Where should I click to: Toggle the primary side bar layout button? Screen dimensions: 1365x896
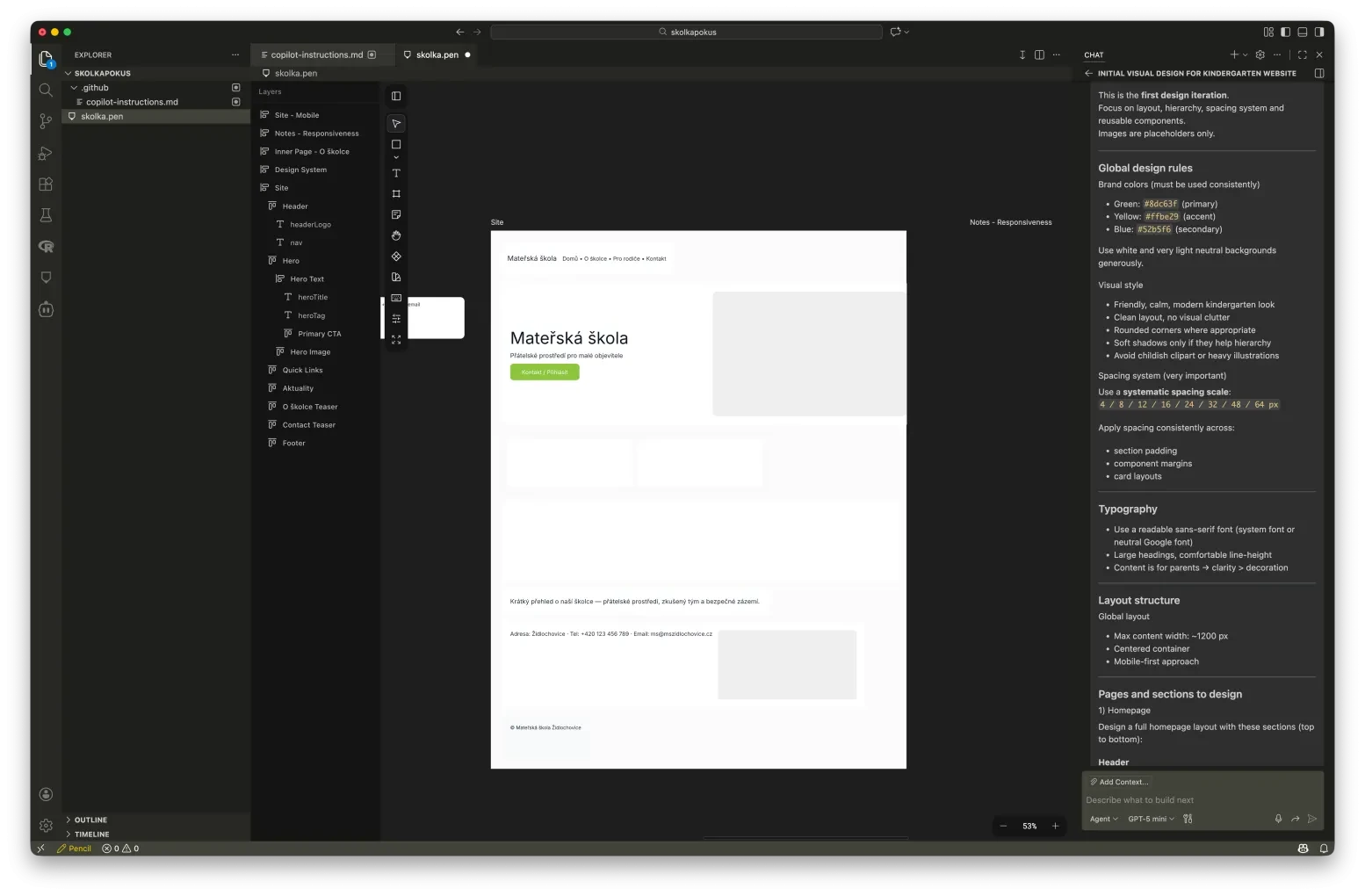(1285, 32)
